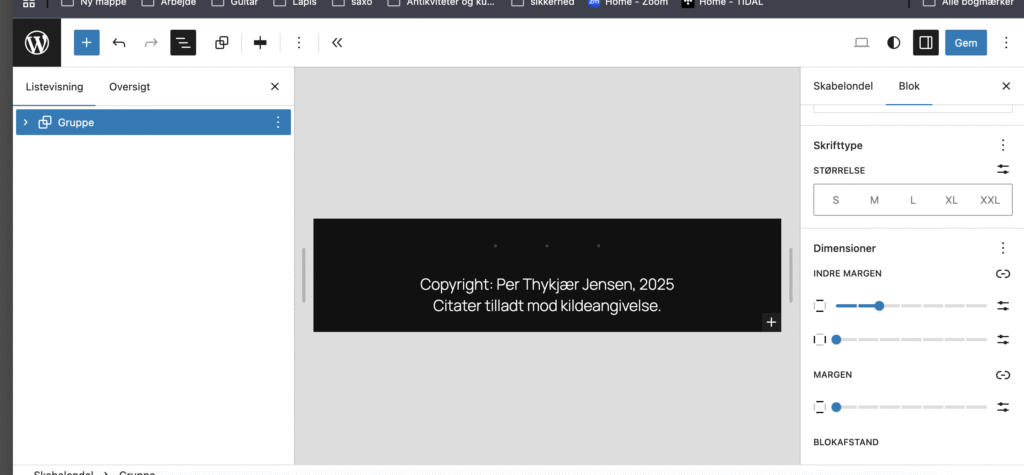Open the Skrifttype options menu
This screenshot has height=475, width=1024.
[1003, 146]
